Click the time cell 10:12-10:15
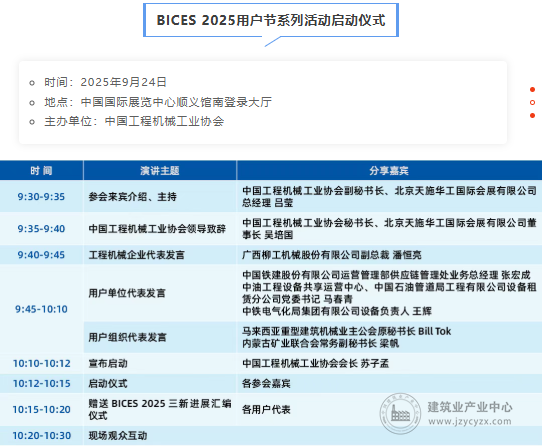 tap(42, 384)
